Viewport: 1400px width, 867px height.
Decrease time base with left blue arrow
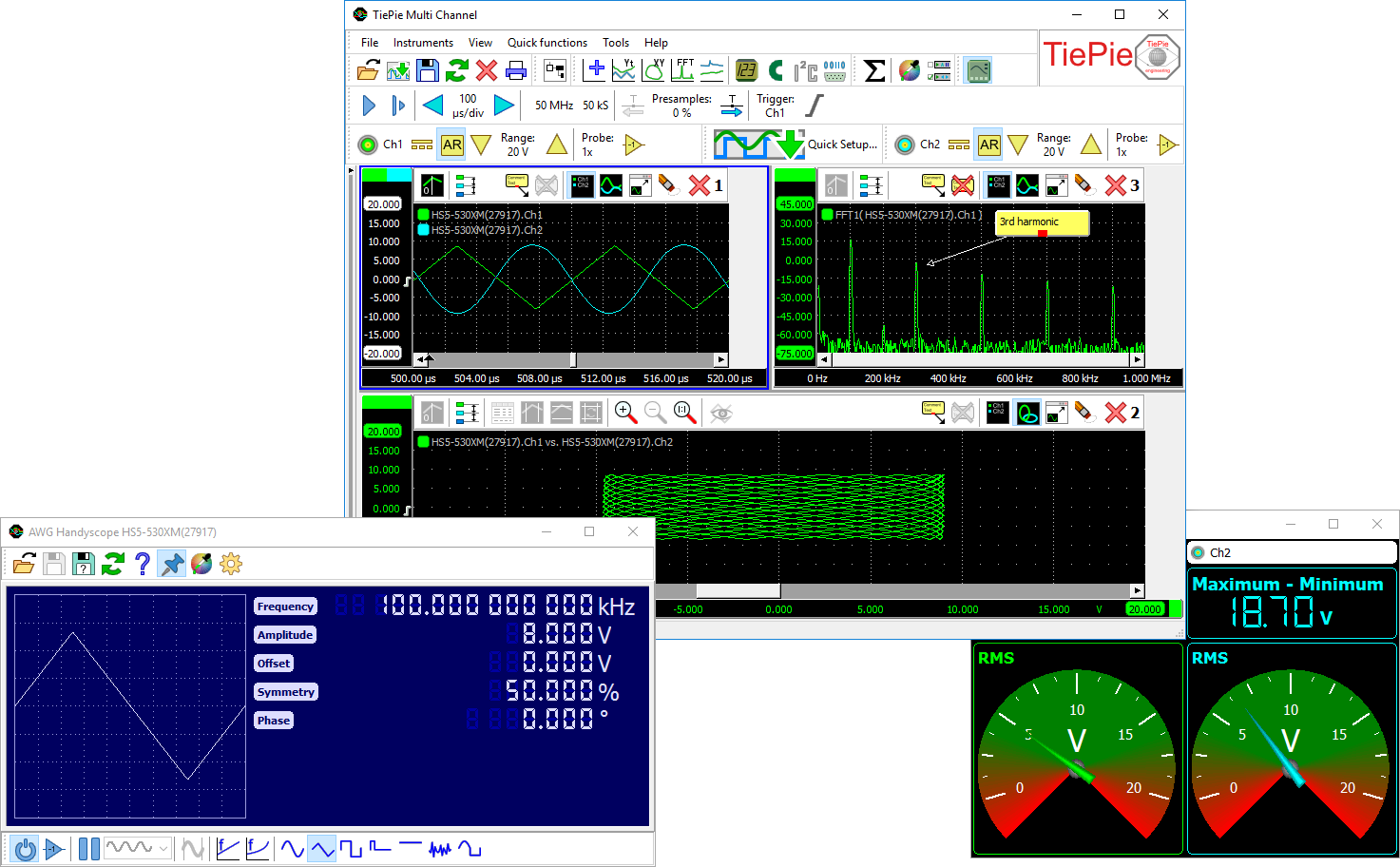(432, 106)
